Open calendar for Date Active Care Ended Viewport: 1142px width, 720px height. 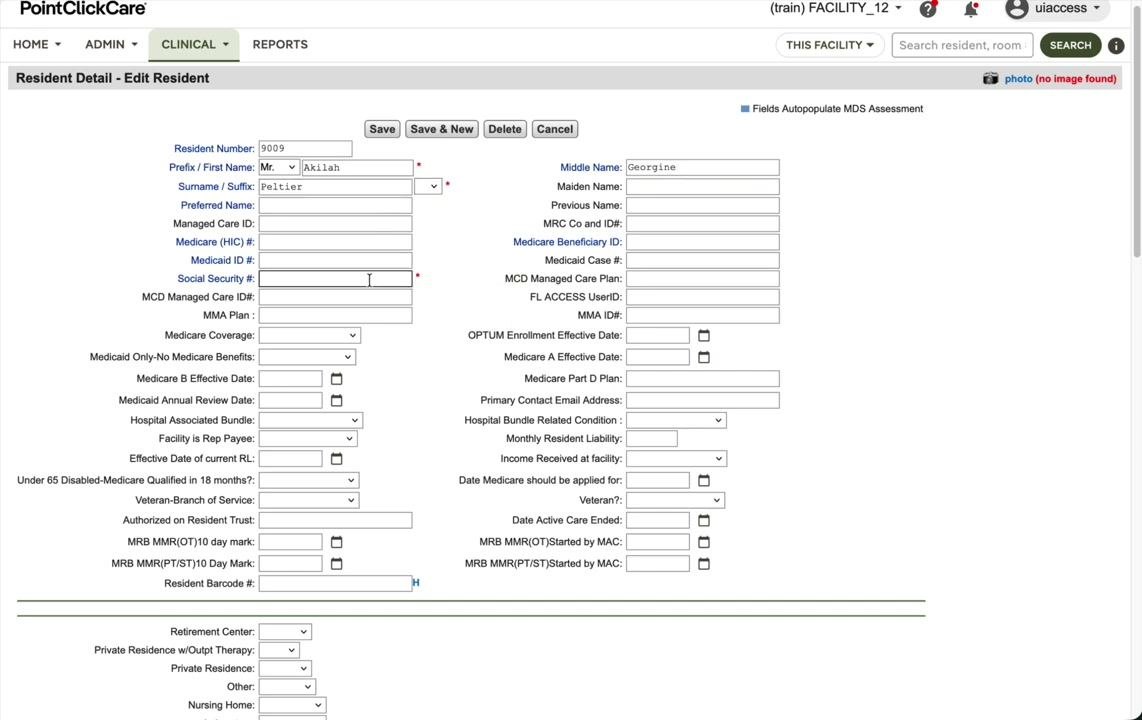pos(704,521)
